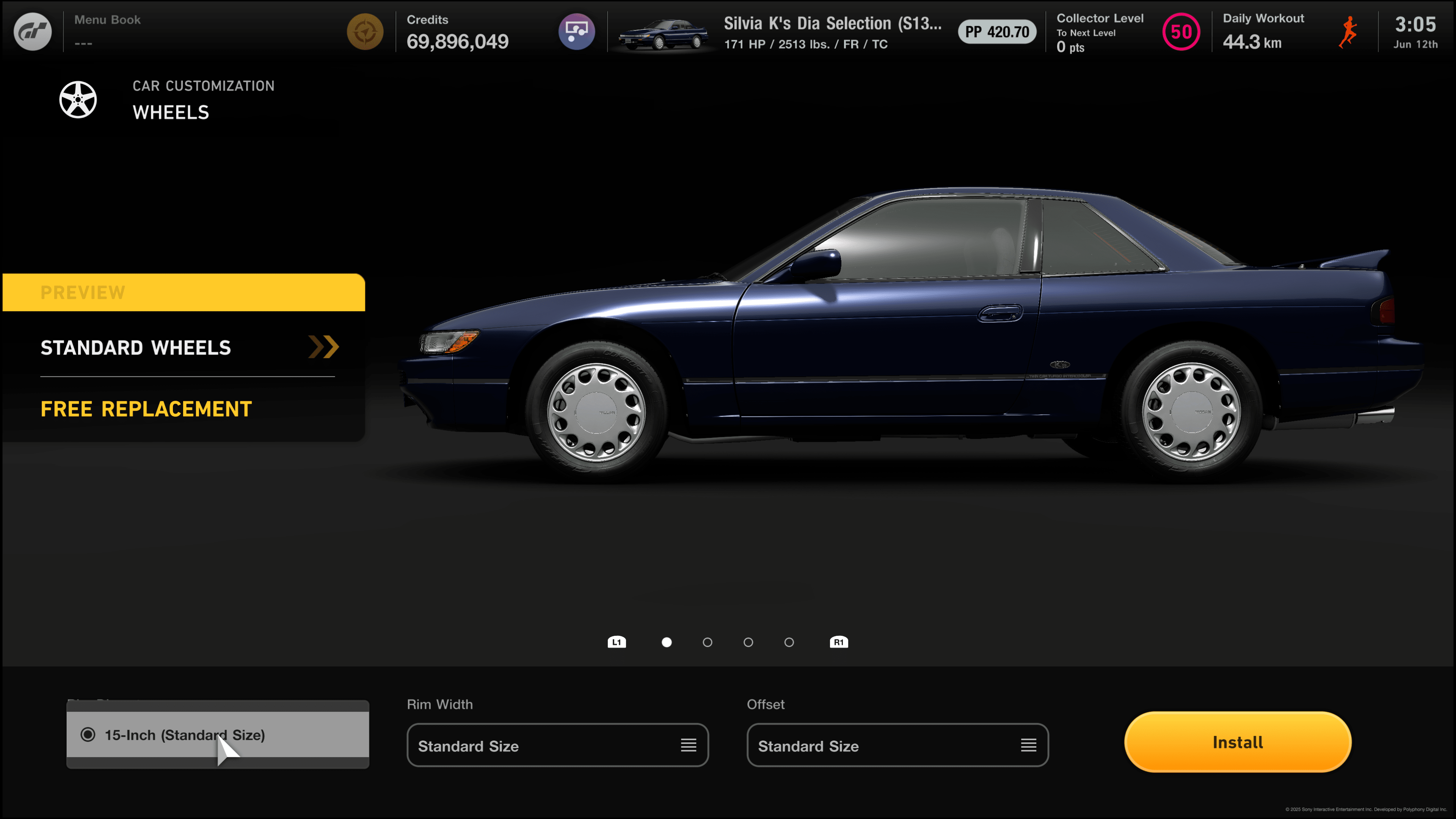Open the Daily Workout runner icon

click(1348, 31)
